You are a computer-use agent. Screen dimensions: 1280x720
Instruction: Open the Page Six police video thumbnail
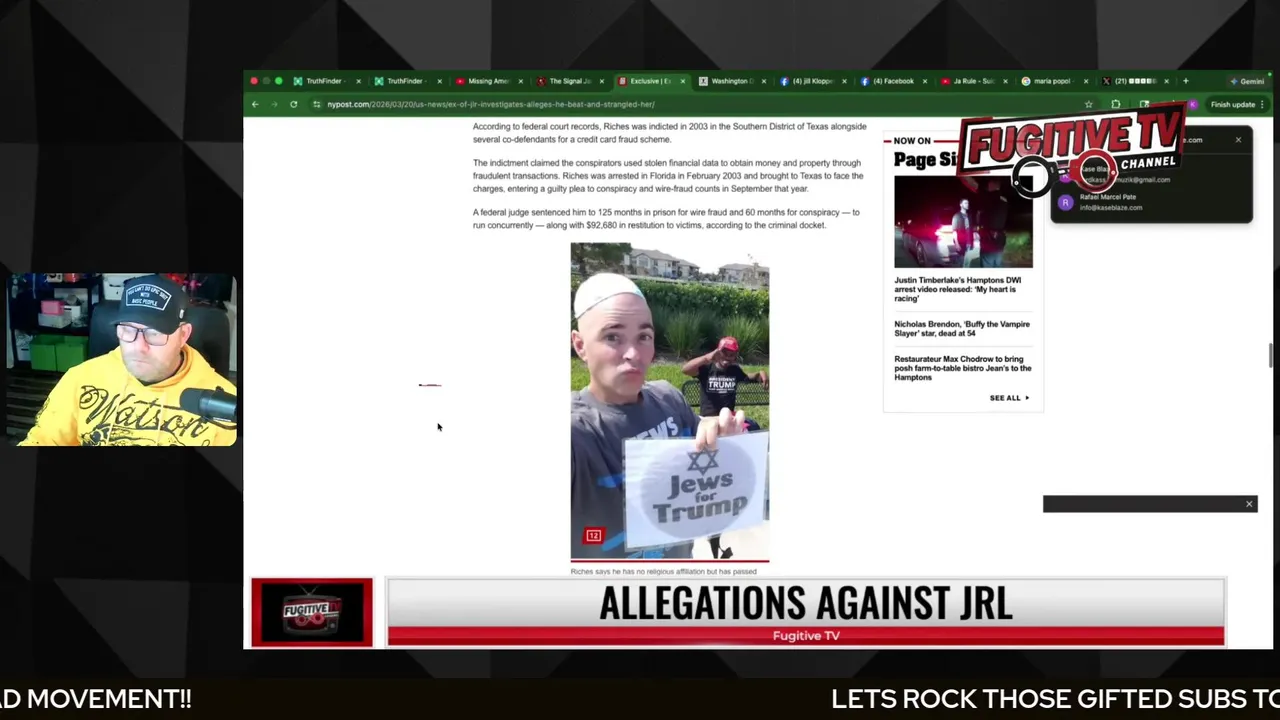(x=963, y=222)
